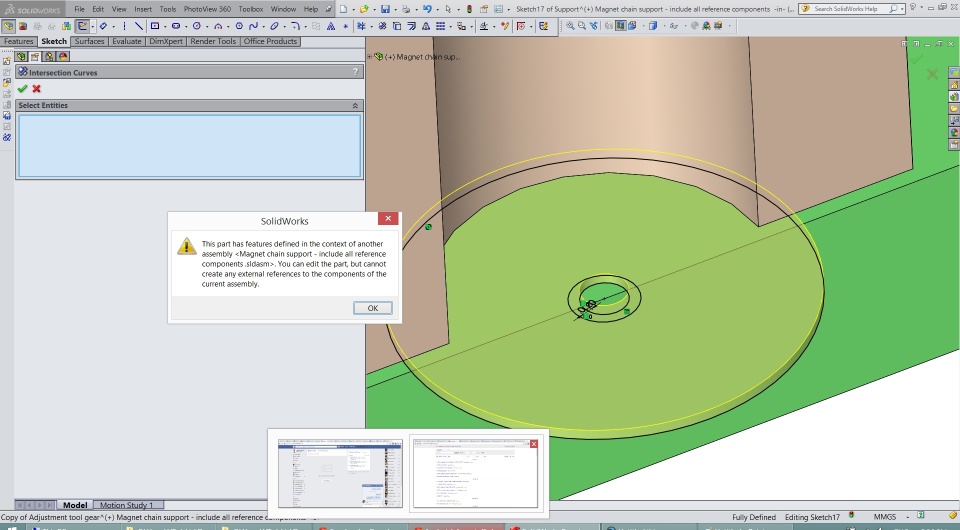This screenshot has width=960, height=530.
Task: Switch to the Features tab
Action: coord(18,42)
